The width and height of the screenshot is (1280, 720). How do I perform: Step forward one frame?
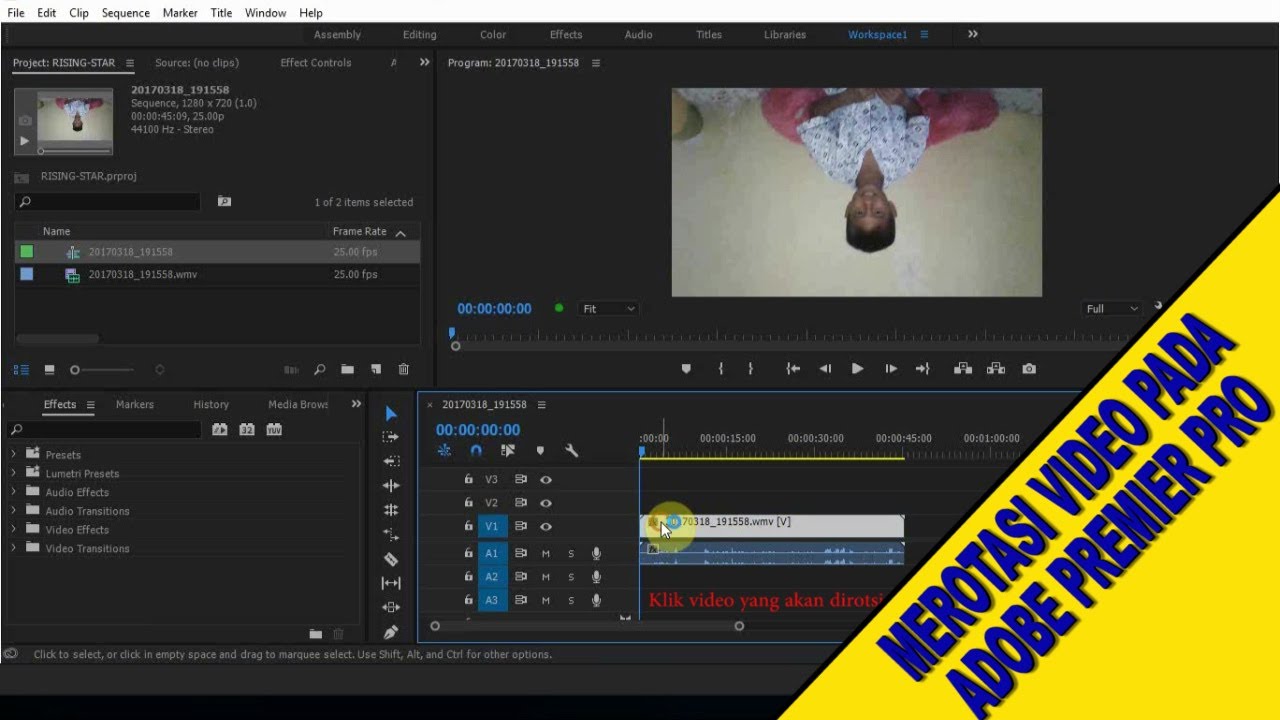(x=891, y=369)
